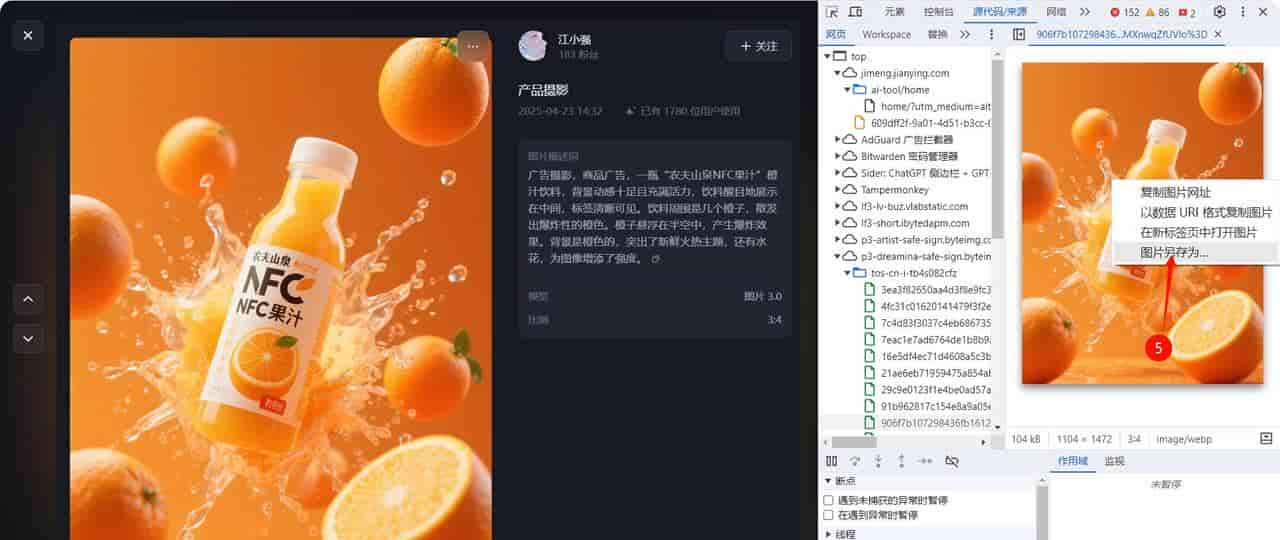The image size is (1280, 540).
Task: Open file 21ae6eb71959475a854a
Action: pyautogui.click(x=928, y=373)
